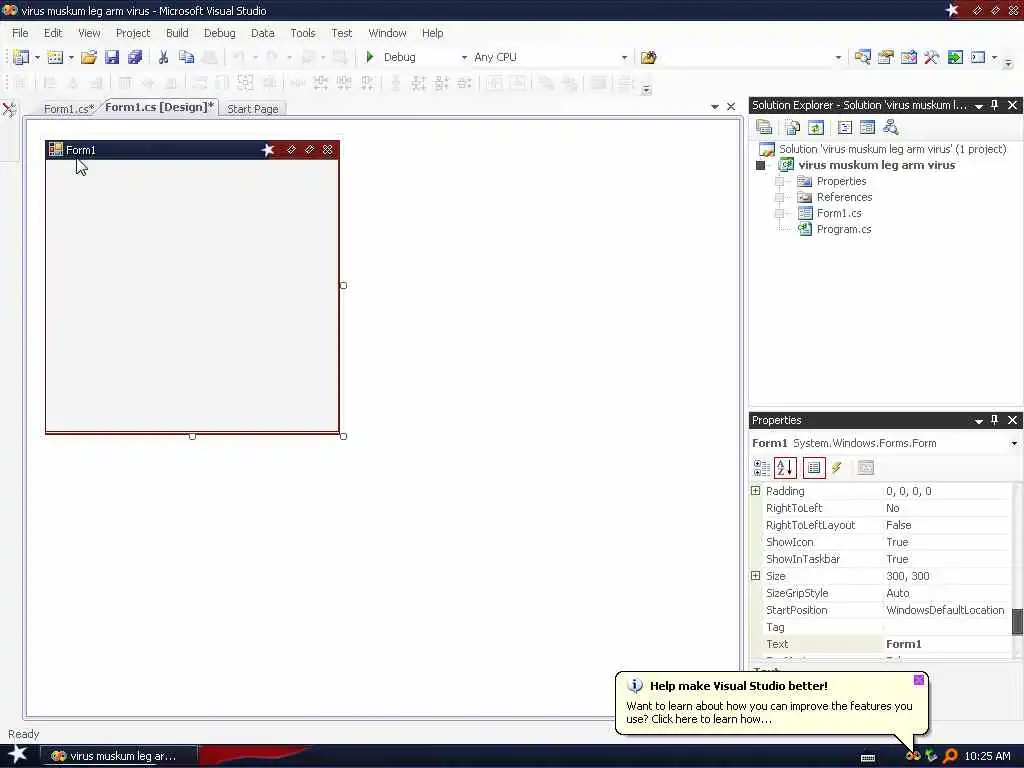Open Solution Explorer window position menu arrow

click(x=978, y=106)
